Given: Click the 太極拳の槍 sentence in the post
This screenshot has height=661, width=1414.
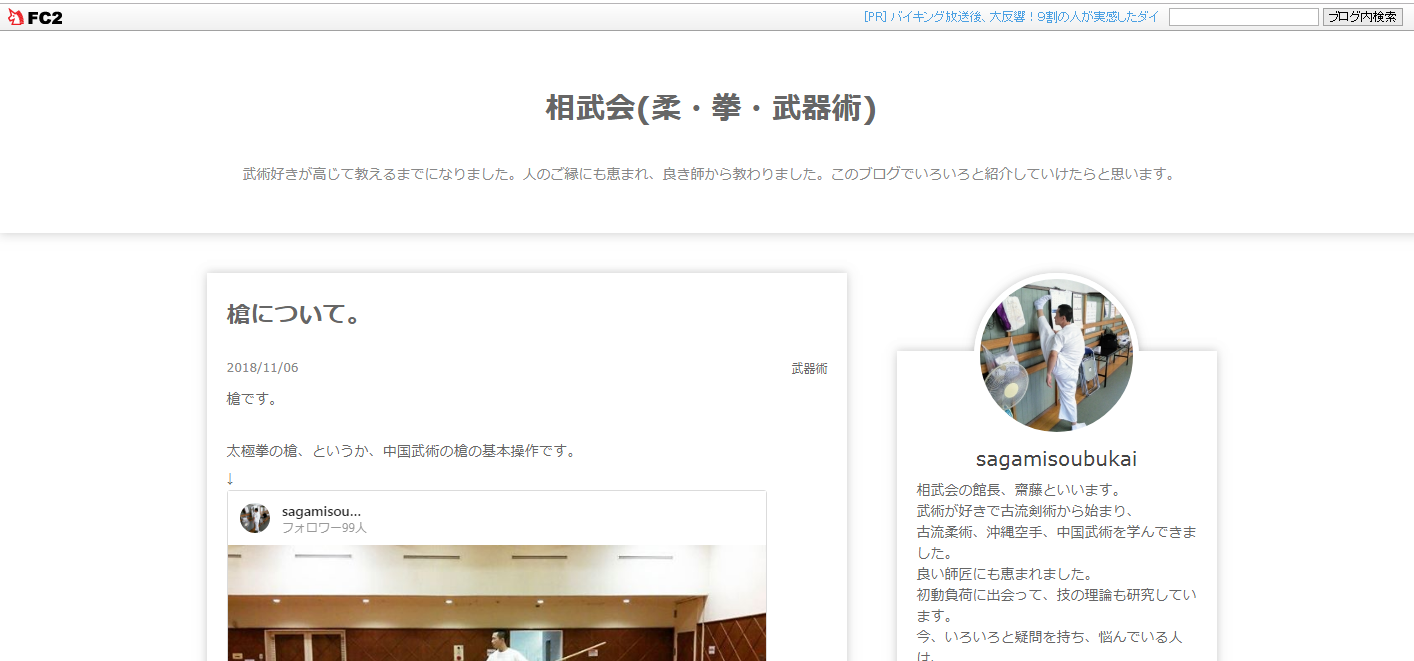Looking at the screenshot, I should click(x=401, y=451).
